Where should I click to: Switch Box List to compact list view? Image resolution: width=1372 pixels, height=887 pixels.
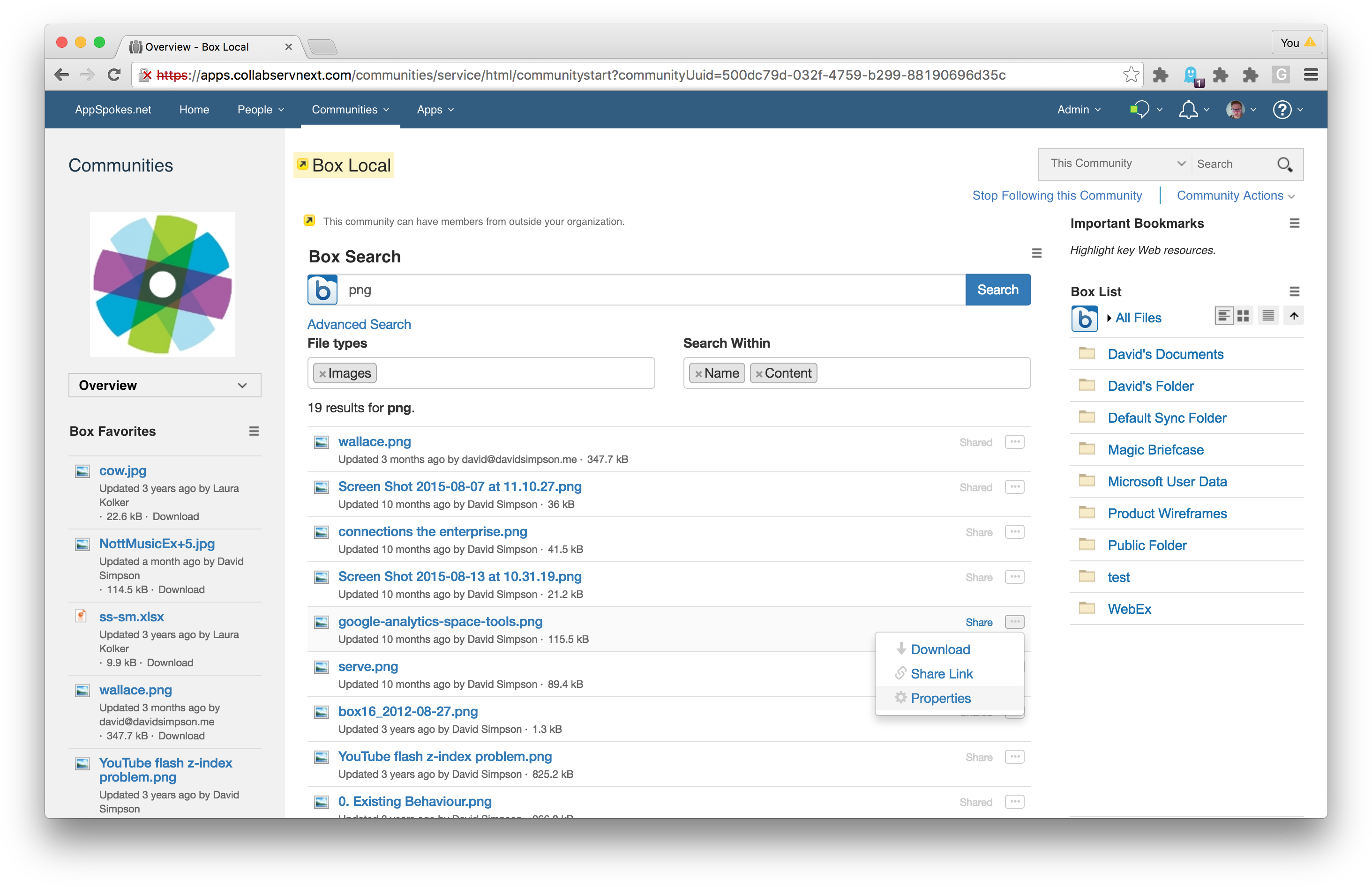pyautogui.click(x=1267, y=316)
